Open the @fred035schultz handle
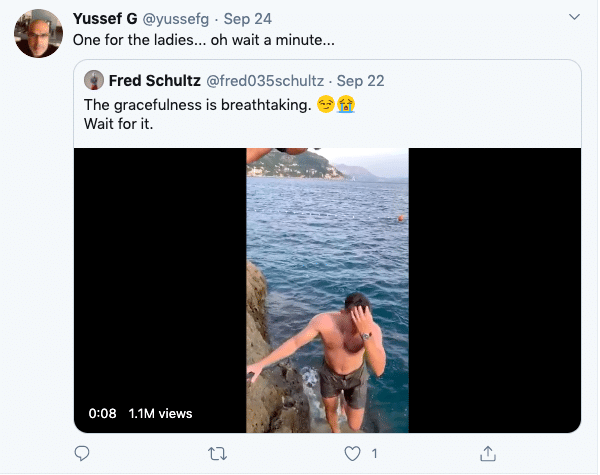The height and width of the screenshot is (475, 600). click(265, 81)
